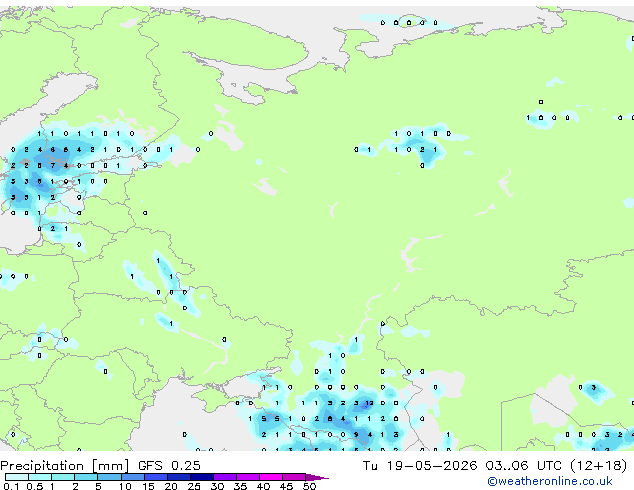Click the 30 to 35 mm violet swatch
The width and height of the screenshot is (634, 490).
click(x=225, y=477)
